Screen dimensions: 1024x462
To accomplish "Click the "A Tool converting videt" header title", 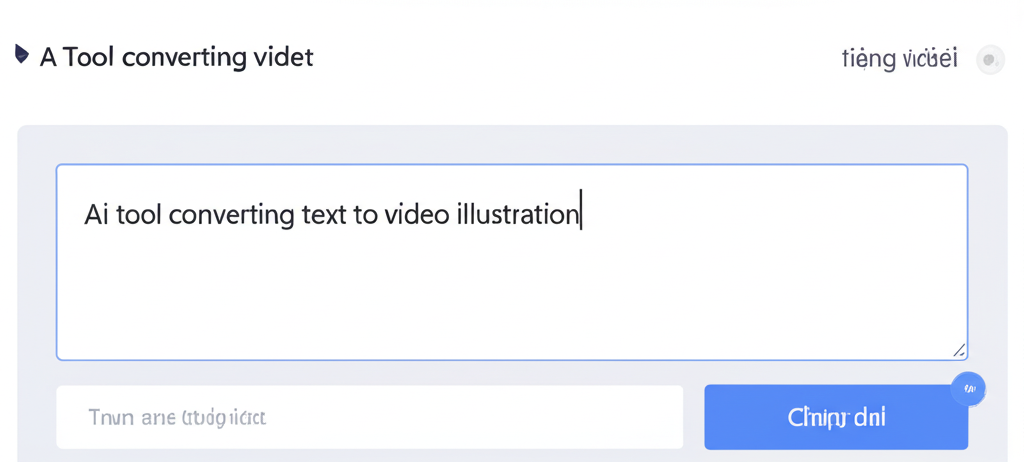I will coord(176,57).
